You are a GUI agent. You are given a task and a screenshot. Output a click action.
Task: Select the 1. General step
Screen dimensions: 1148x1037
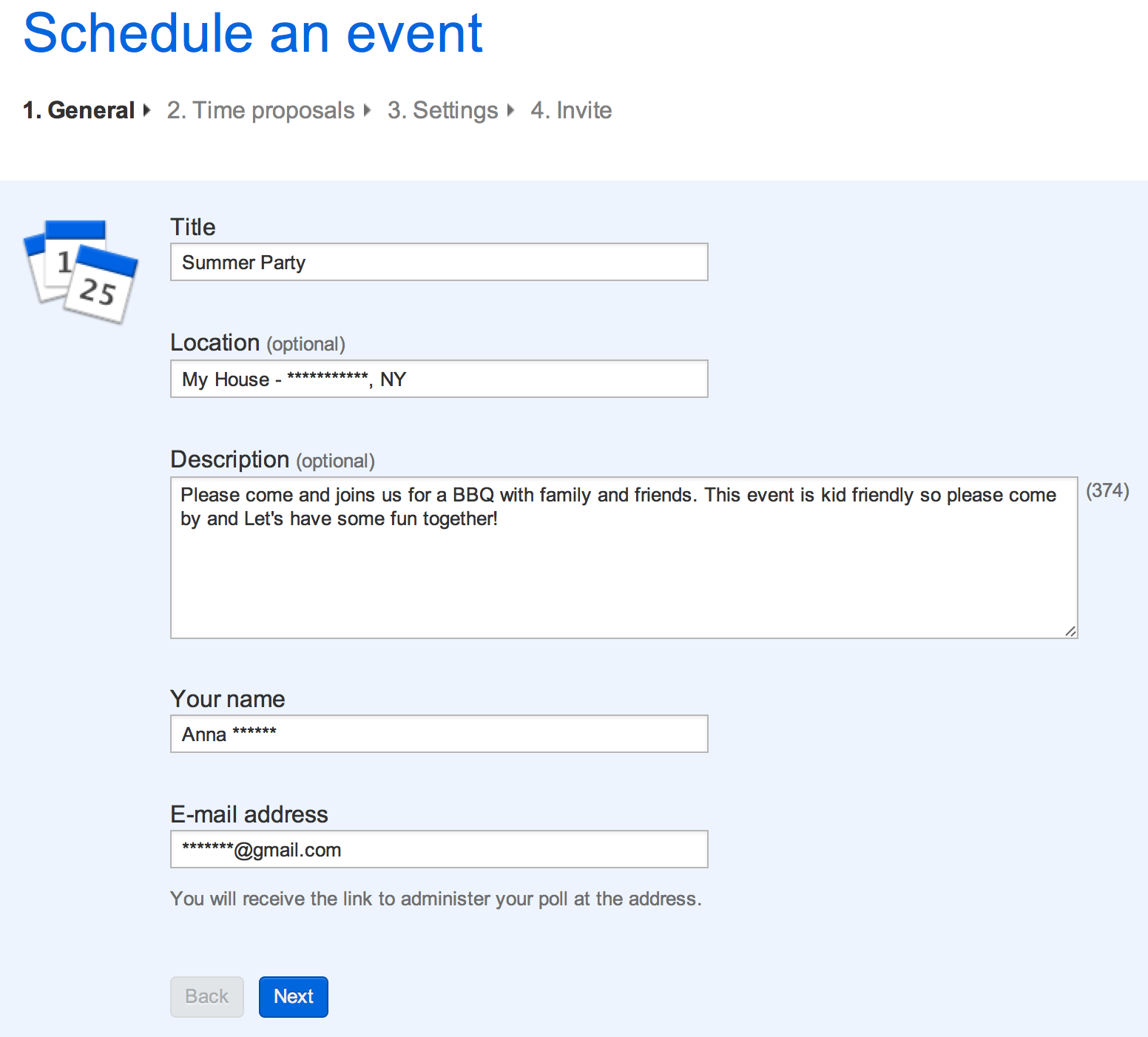tap(78, 110)
